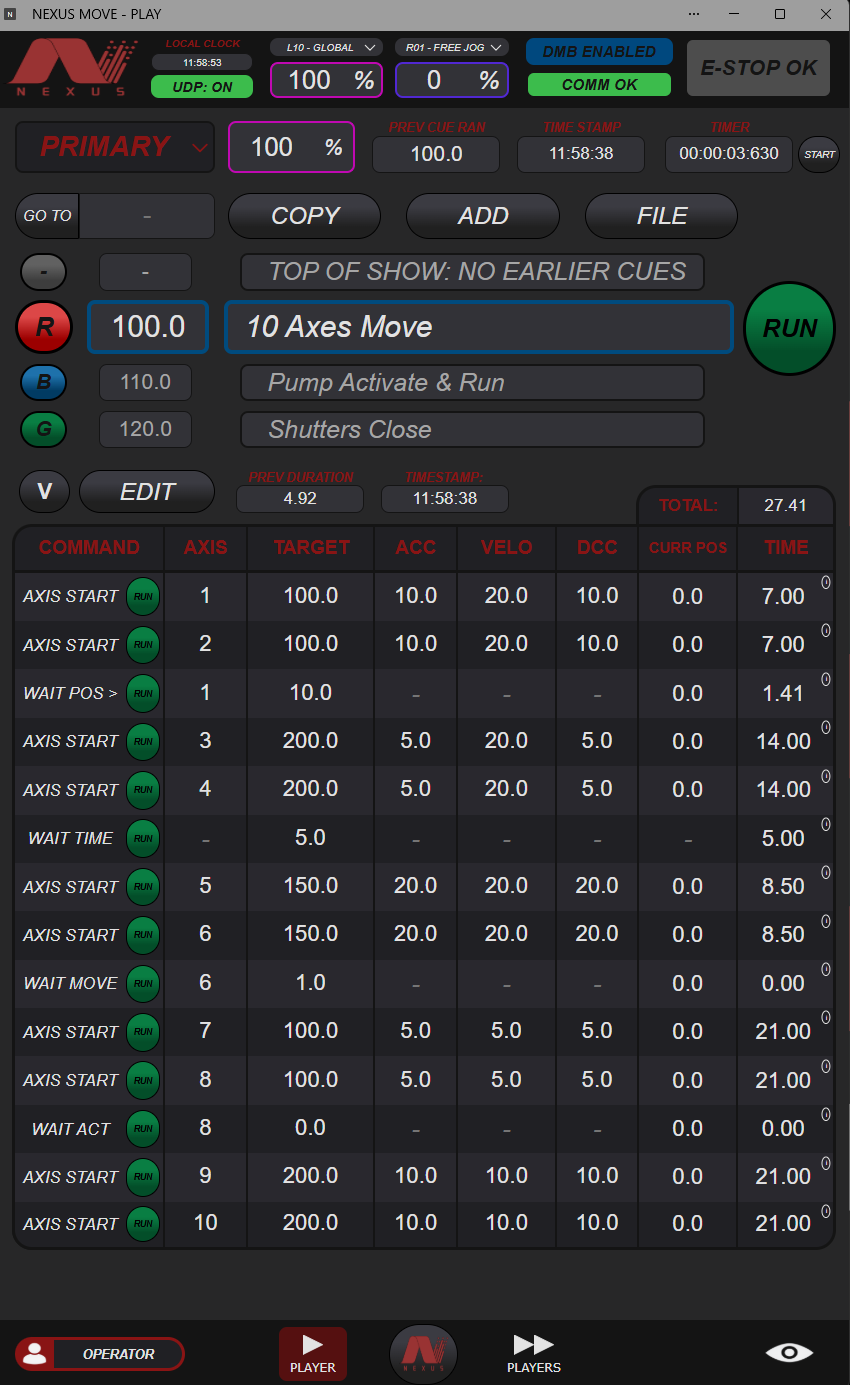Image resolution: width=850 pixels, height=1385 pixels.
Task: Run the Axis 1 AXIS START command
Action: click(143, 596)
